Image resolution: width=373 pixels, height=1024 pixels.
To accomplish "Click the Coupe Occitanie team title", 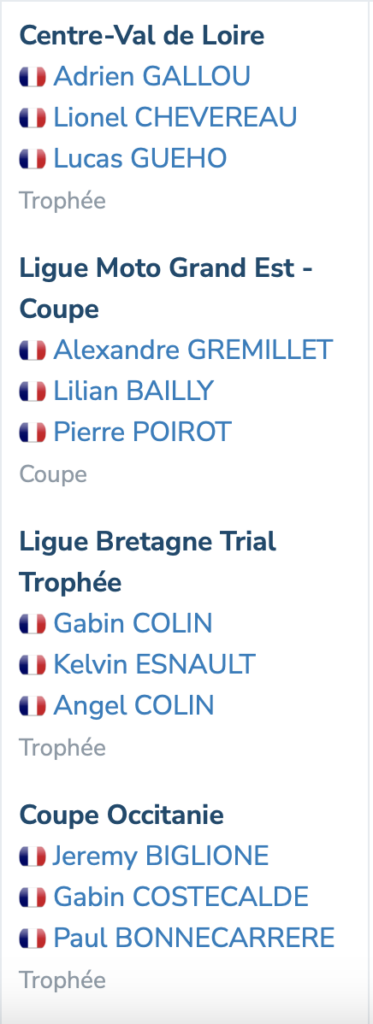I will pos(122,815).
